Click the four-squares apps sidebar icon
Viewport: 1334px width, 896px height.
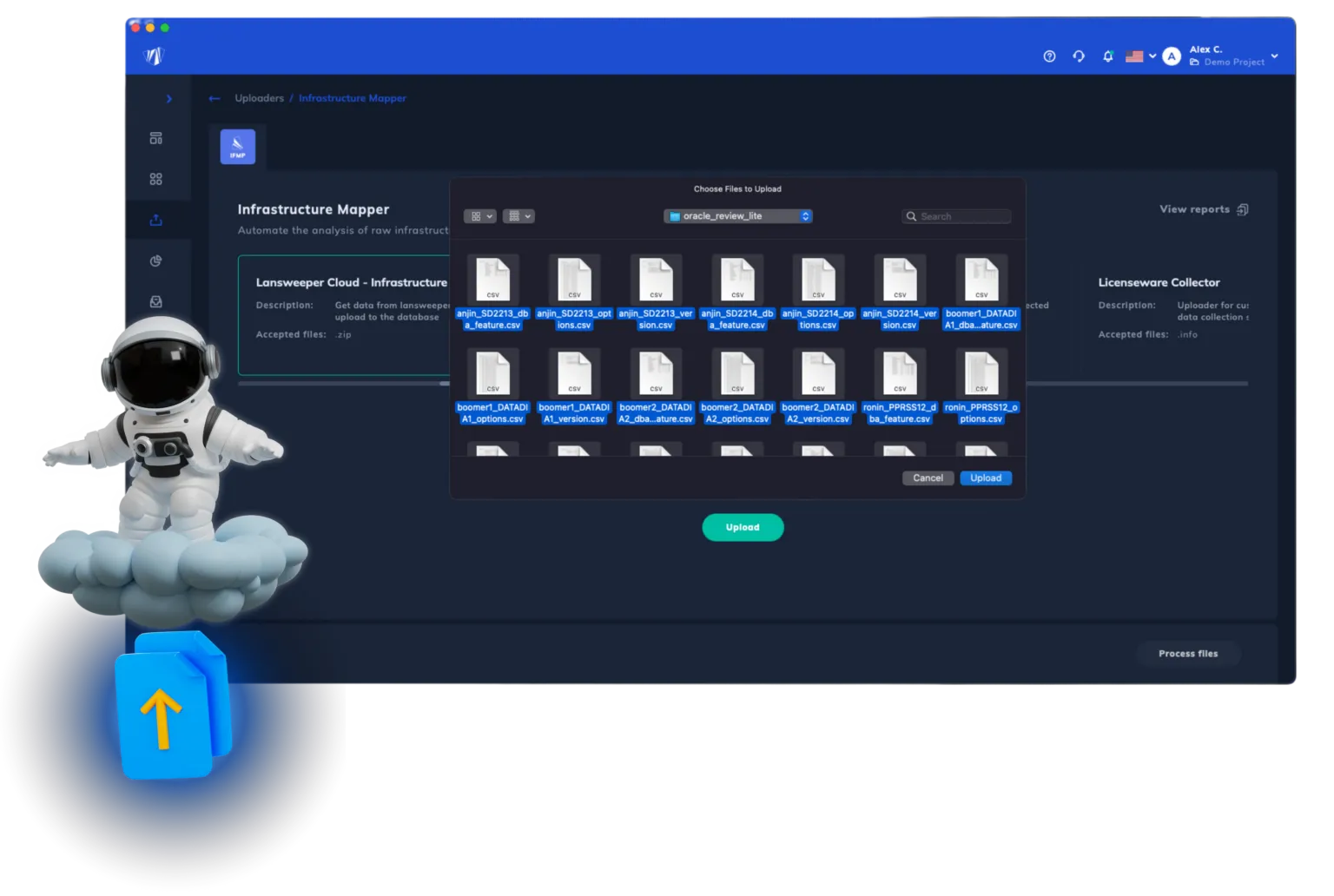156,179
